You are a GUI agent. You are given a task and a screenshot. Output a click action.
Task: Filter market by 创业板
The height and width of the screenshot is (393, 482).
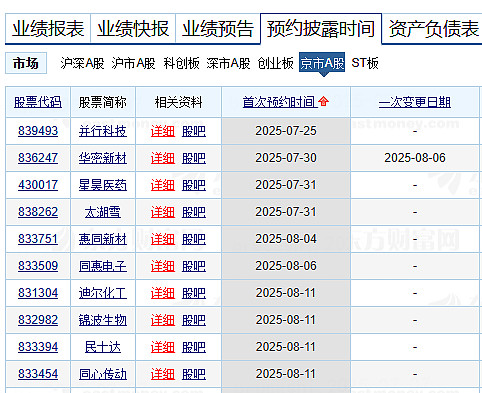276,63
